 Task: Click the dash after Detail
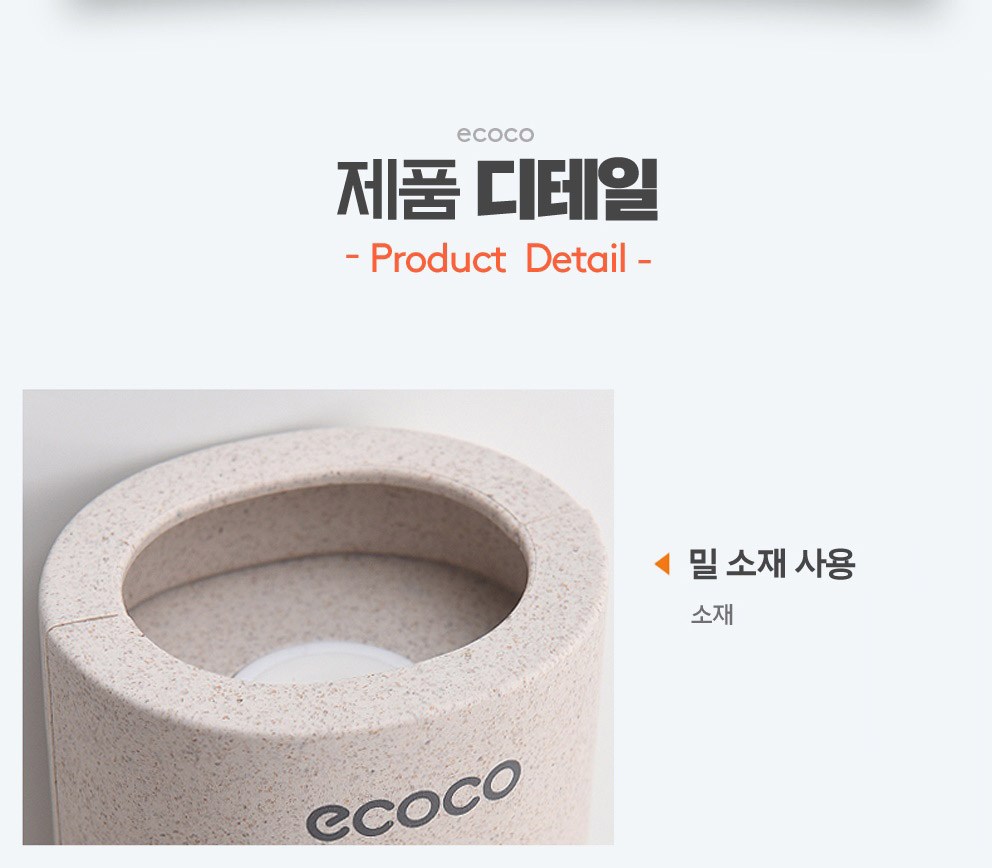[x=644, y=259]
